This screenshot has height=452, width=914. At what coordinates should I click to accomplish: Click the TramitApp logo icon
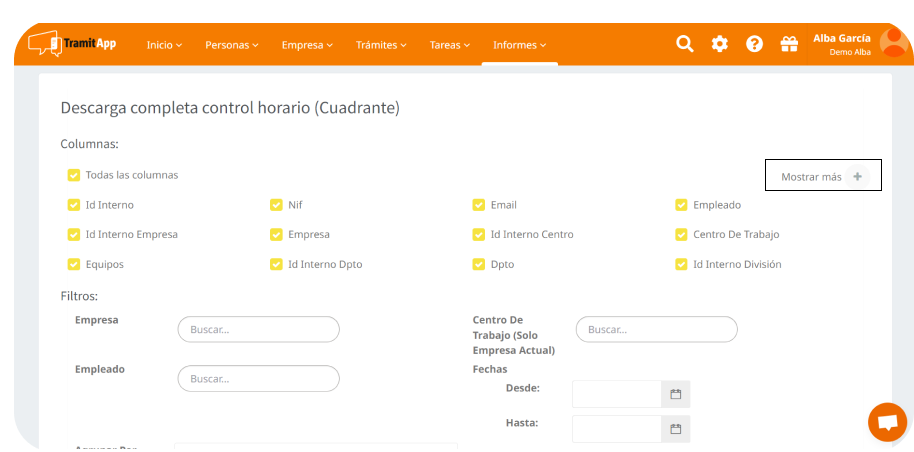[44, 44]
